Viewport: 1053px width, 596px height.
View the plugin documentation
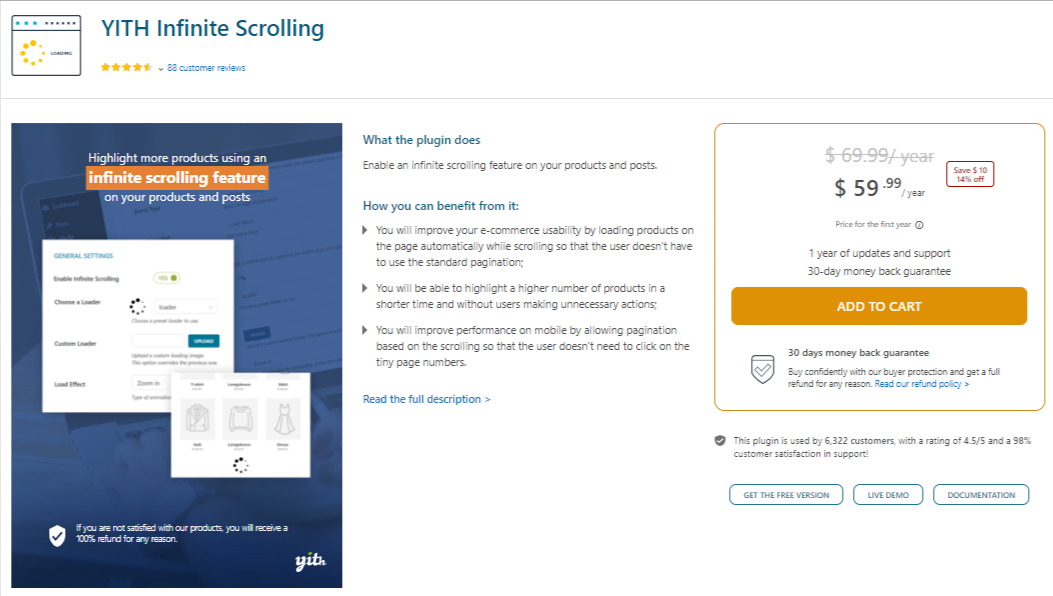(981, 494)
